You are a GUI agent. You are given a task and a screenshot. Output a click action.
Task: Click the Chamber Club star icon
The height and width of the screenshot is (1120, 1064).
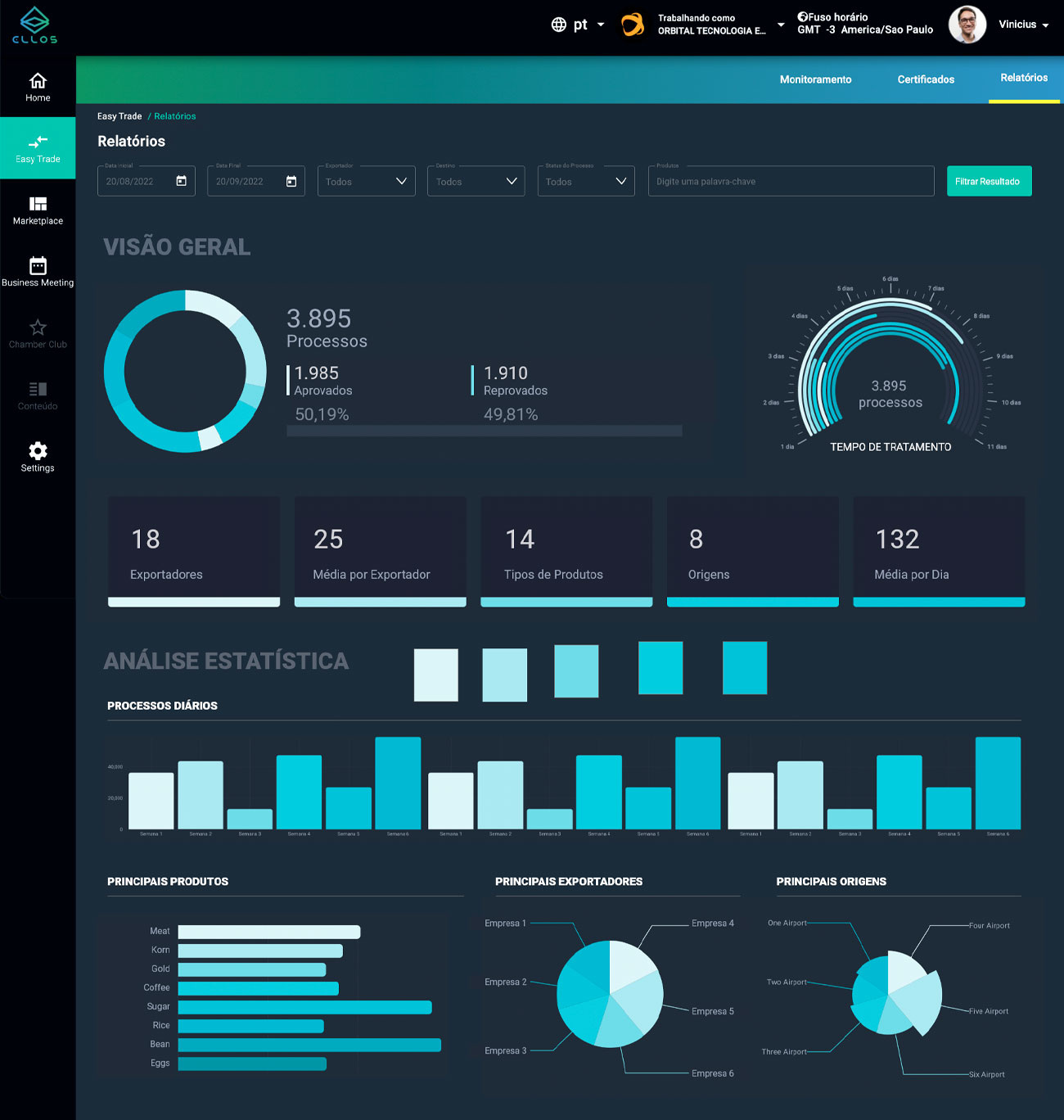pos(38,327)
